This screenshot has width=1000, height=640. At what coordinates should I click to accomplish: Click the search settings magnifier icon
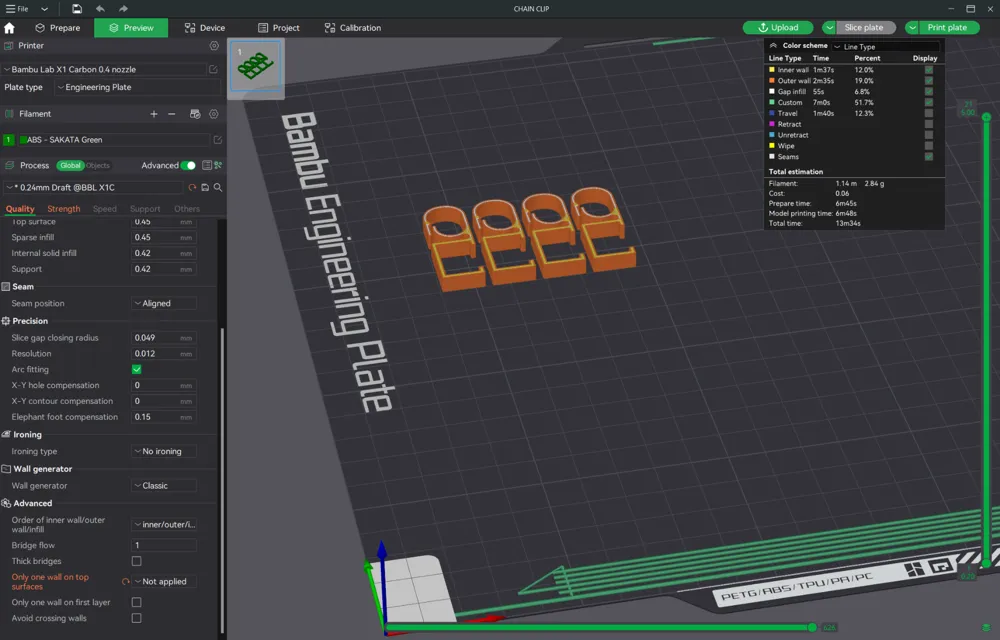218,187
